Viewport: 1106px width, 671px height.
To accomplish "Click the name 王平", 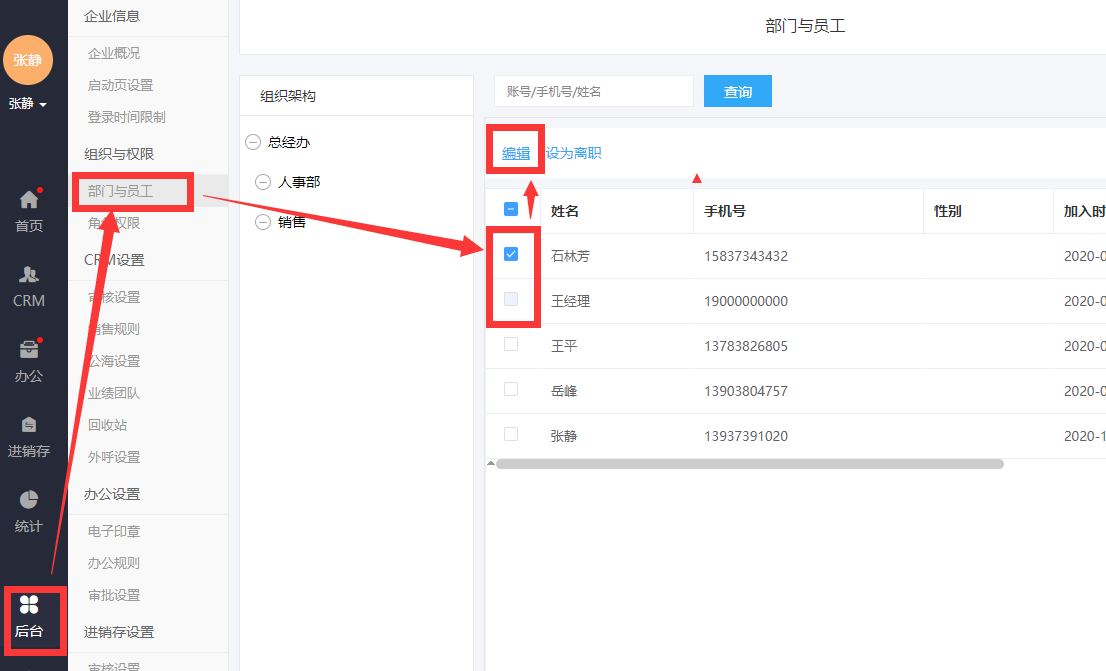I will pos(564,346).
